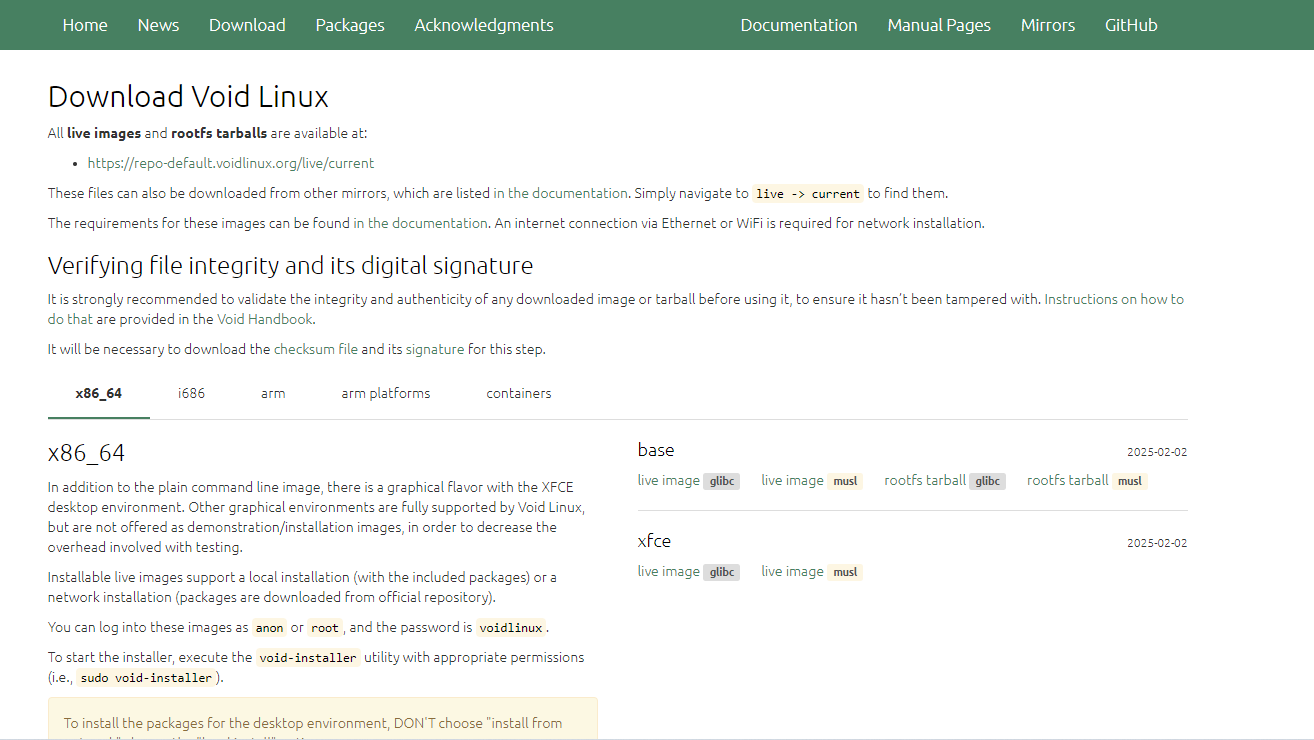Open the GitHub navigation link
This screenshot has width=1314, height=740.
pos(1131,25)
